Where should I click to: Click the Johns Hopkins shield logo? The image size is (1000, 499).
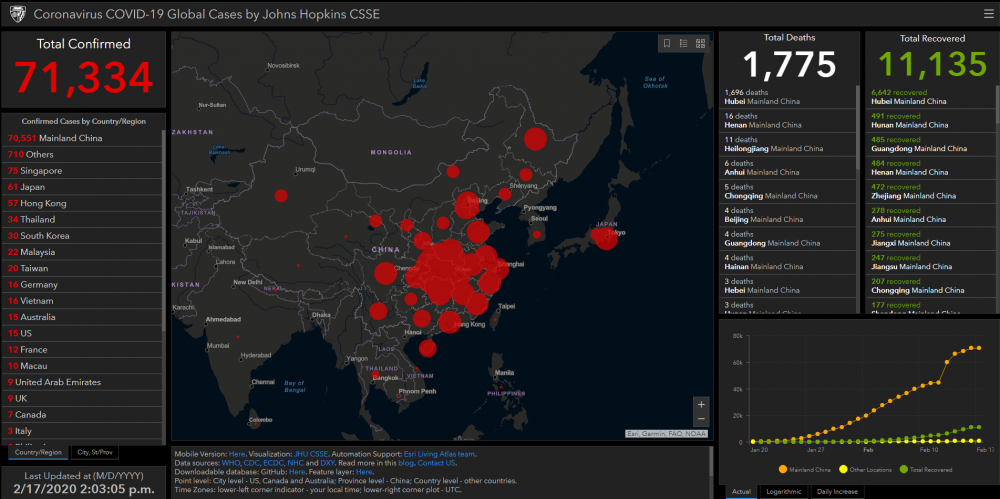(17, 13)
